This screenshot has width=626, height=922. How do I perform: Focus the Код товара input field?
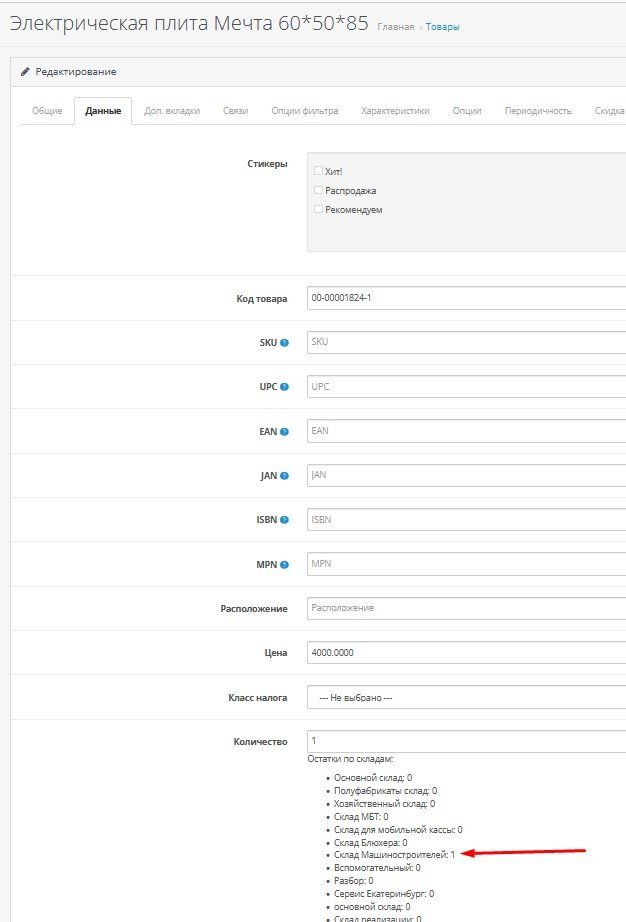coord(466,298)
